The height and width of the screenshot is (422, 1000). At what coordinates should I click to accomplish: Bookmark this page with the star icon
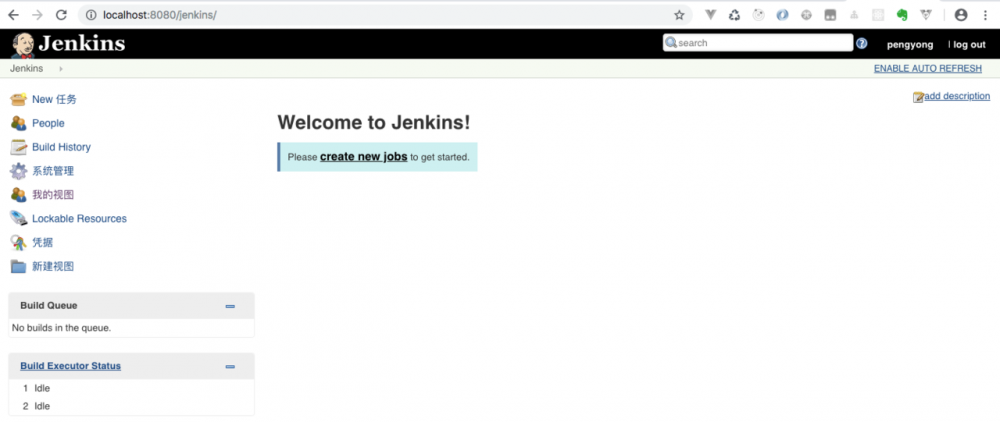click(679, 15)
